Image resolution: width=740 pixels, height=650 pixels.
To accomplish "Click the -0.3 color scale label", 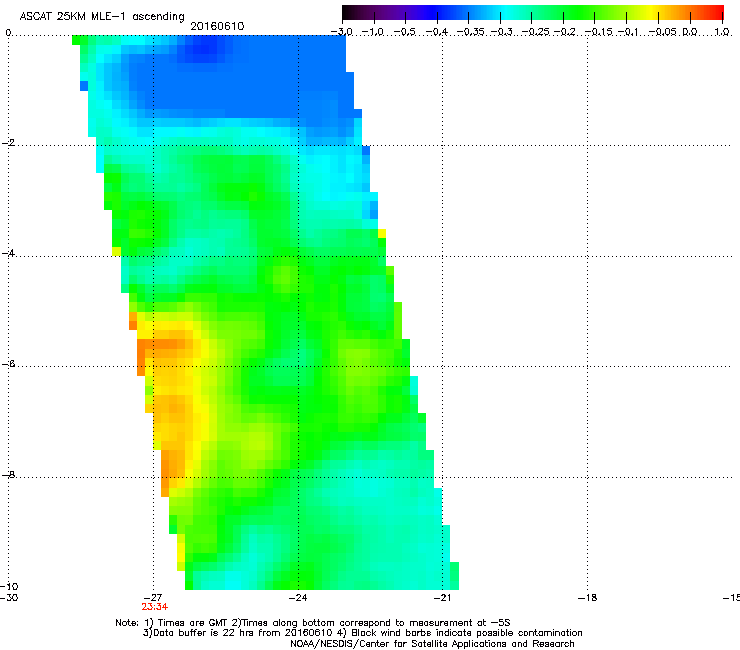I will (x=502, y=32).
